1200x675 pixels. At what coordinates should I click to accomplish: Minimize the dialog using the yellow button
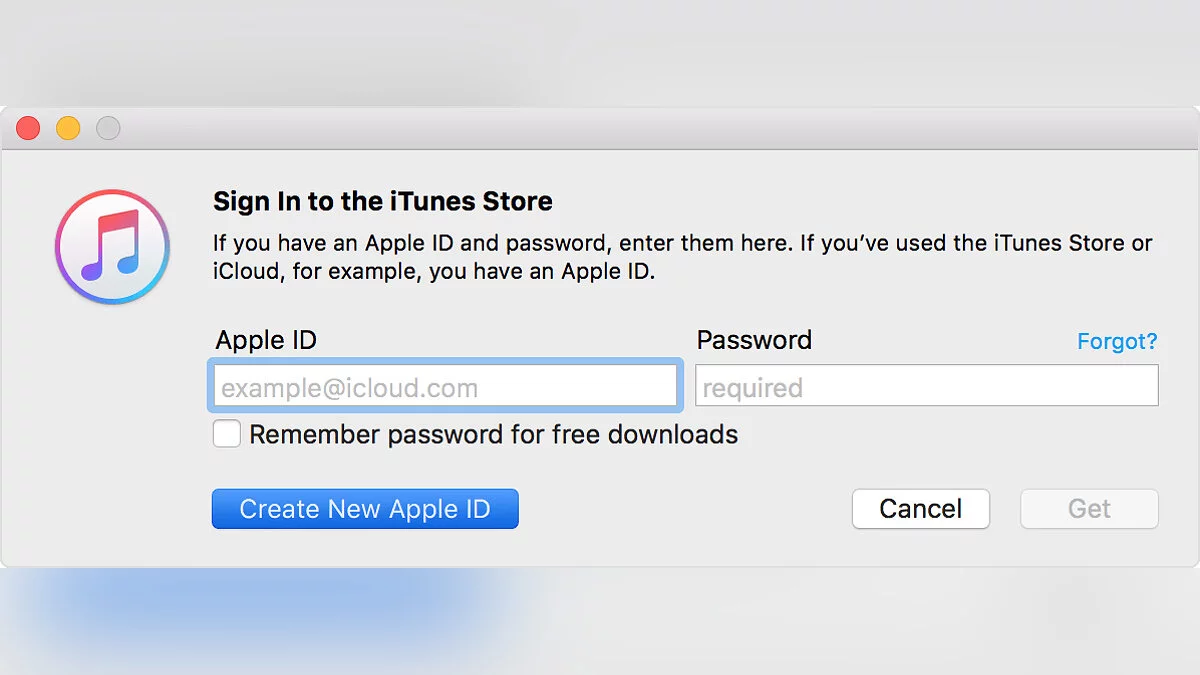click(68, 128)
